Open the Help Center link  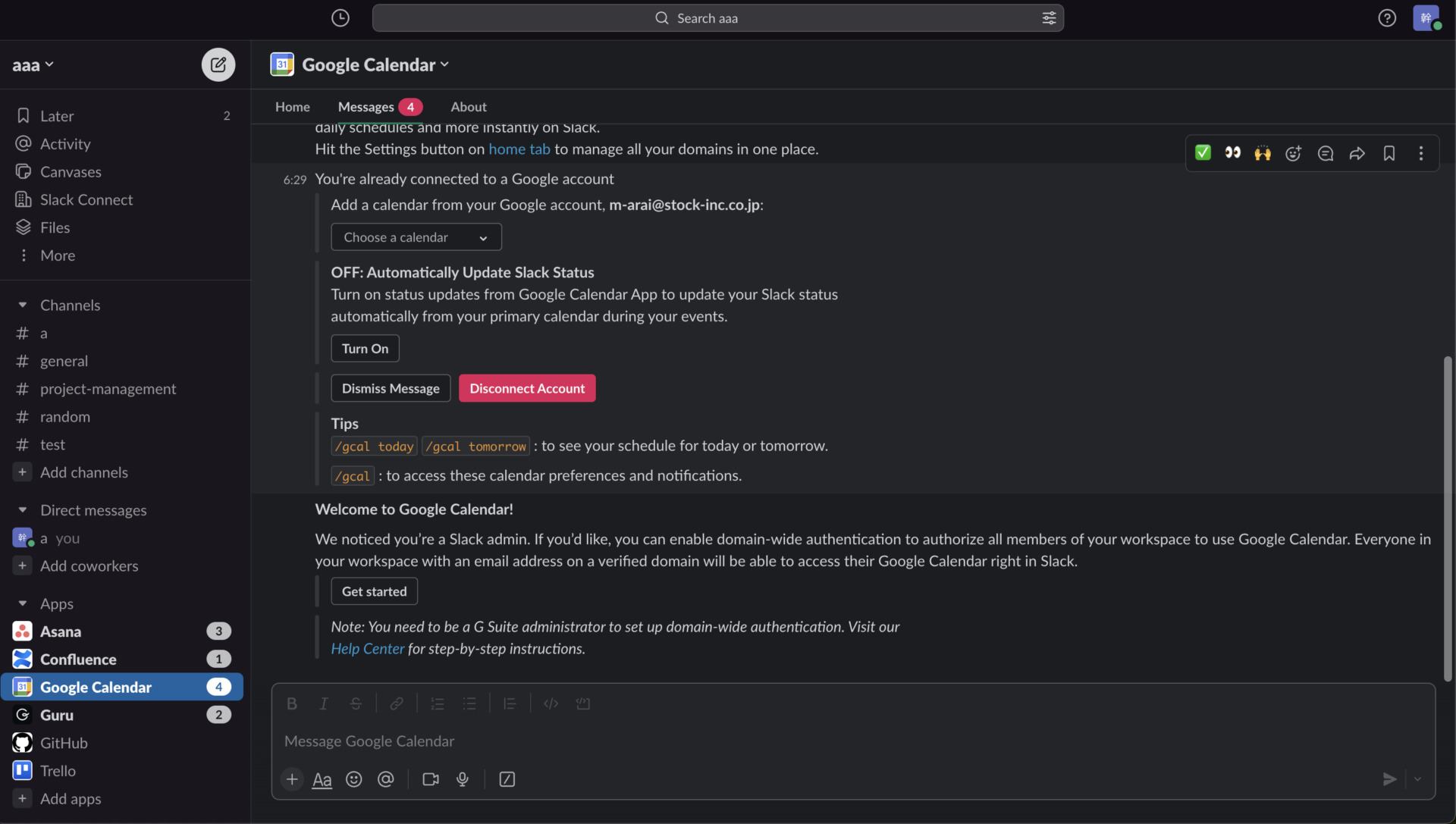click(367, 649)
